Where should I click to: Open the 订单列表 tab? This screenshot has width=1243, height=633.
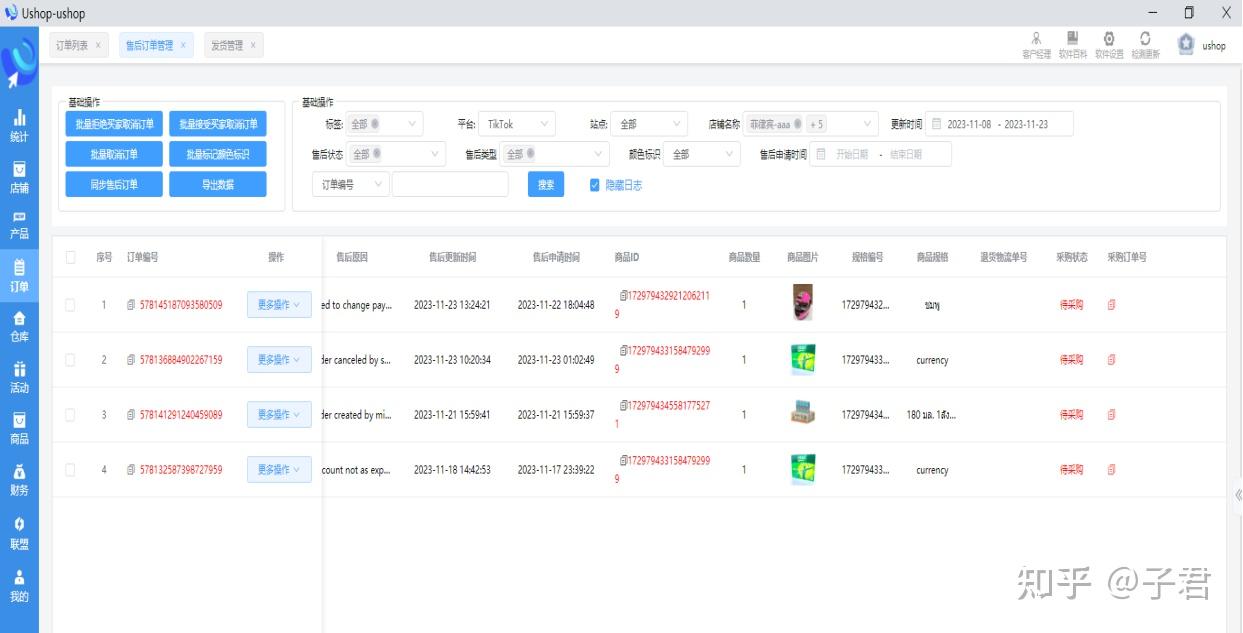71,44
